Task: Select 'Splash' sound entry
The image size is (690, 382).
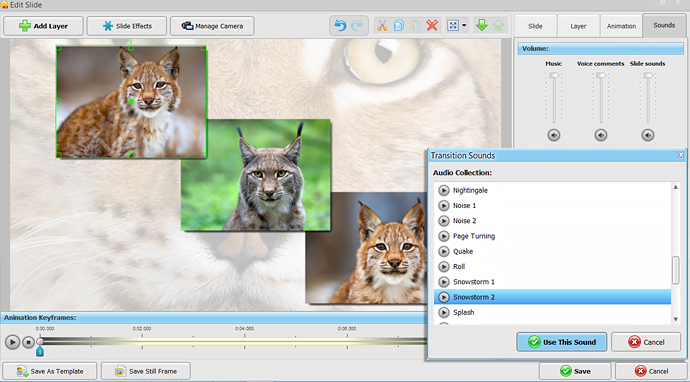Action: (553, 312)
